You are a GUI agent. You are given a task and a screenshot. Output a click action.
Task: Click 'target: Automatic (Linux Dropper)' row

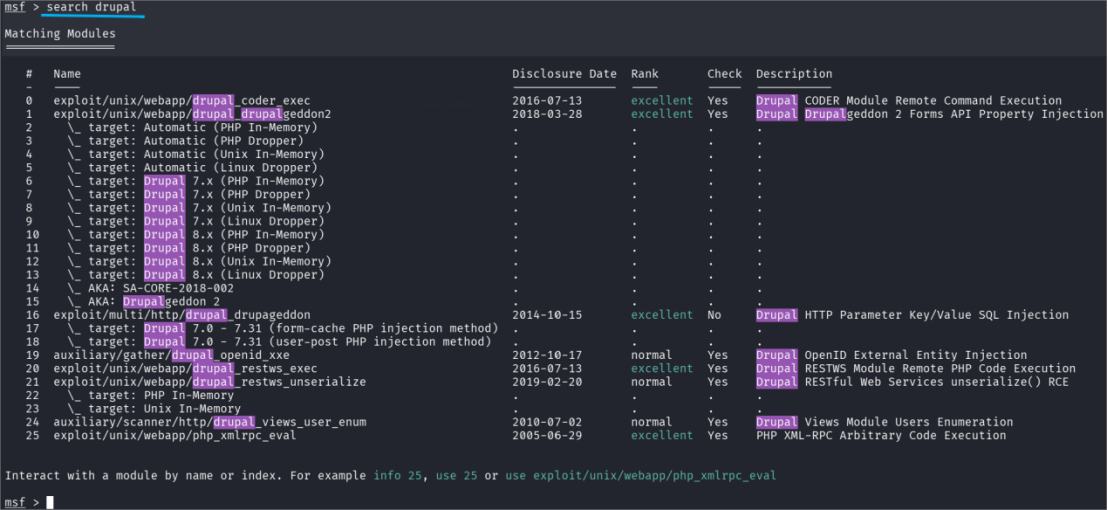pos(192,168)
